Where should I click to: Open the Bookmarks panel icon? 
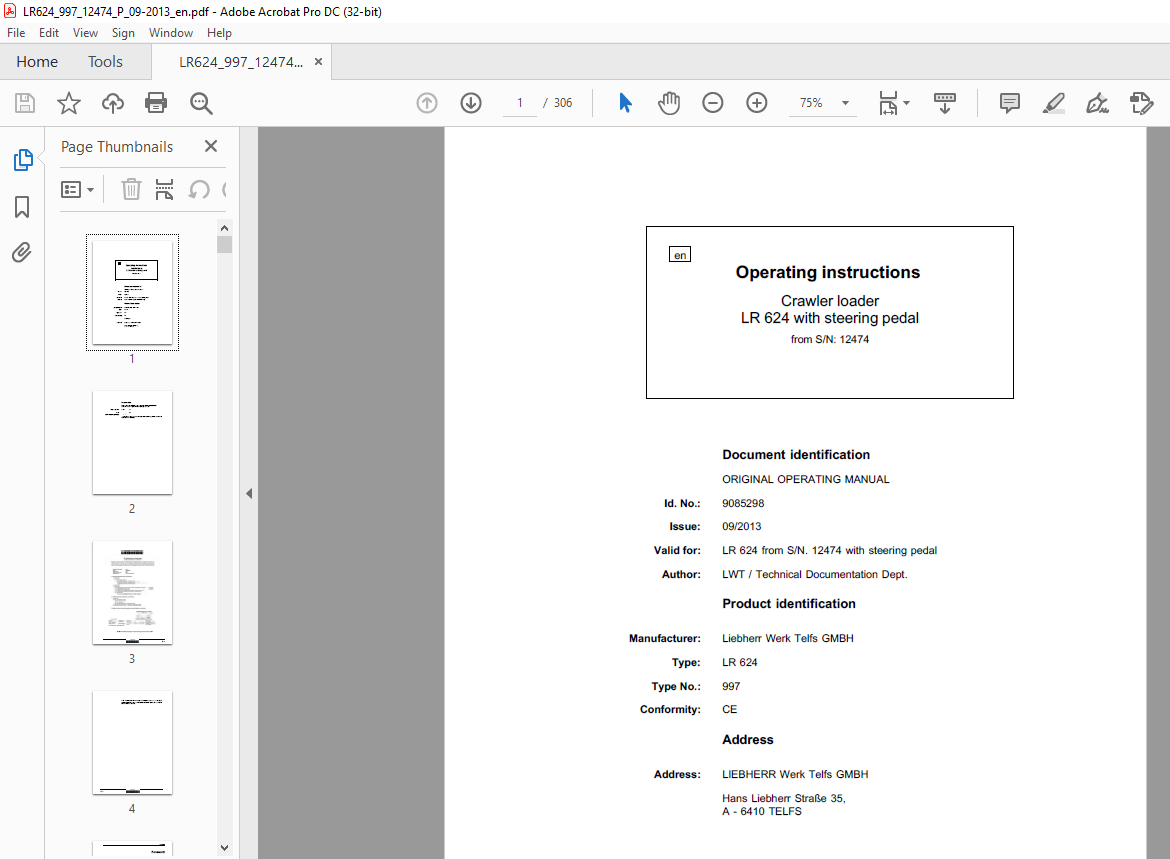[x=22, y=207]
